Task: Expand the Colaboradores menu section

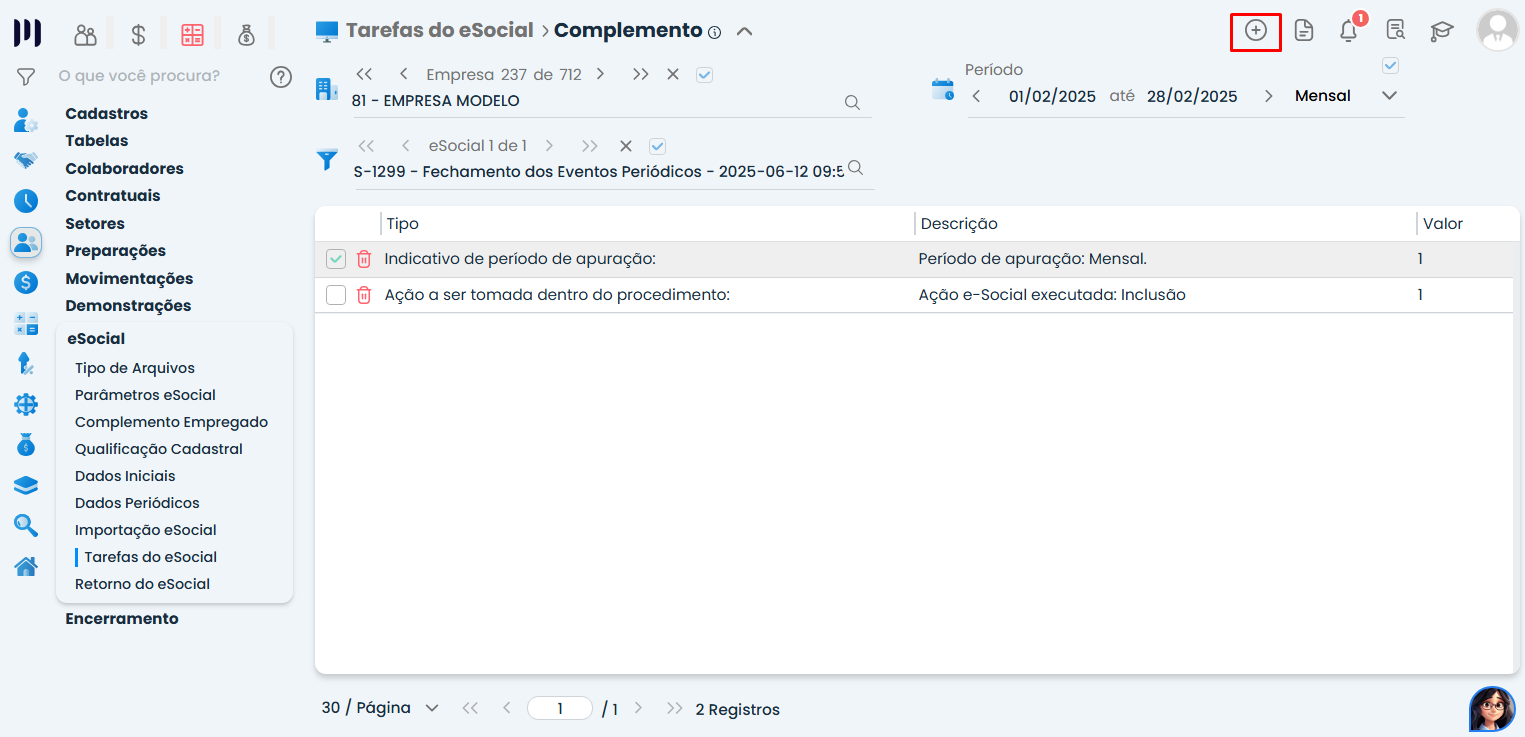Action: coord(125,169)
